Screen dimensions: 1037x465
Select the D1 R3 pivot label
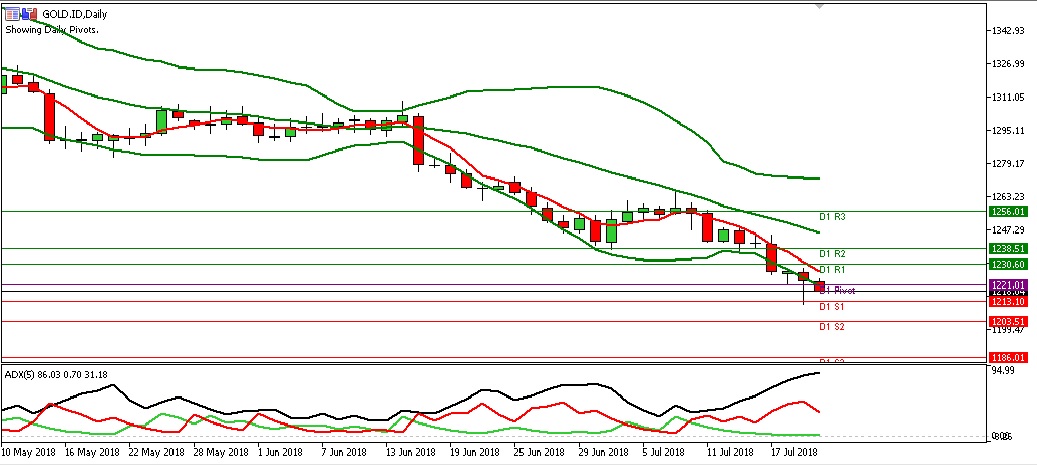(x=833, y=217)
